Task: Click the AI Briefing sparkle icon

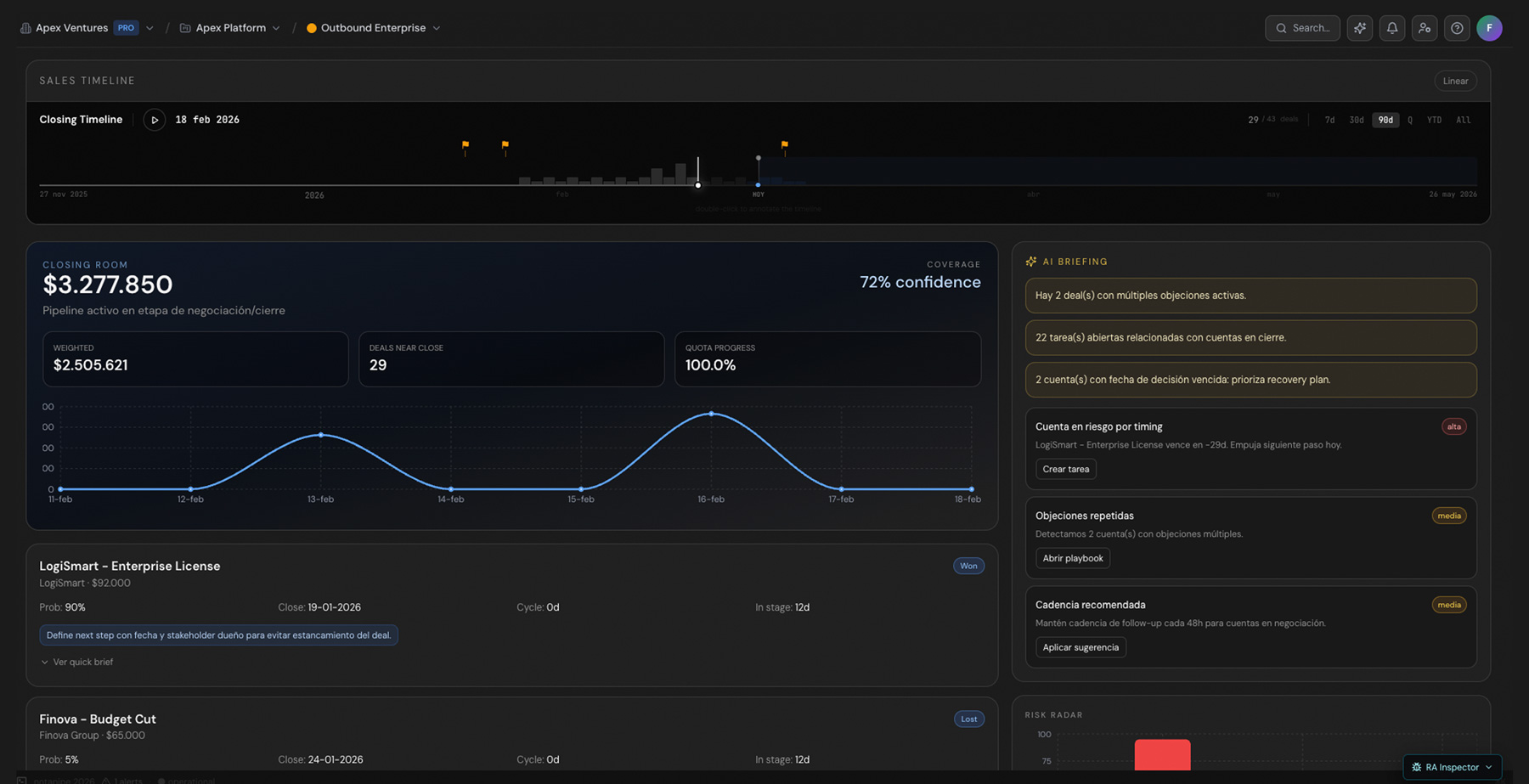Action: pos(1031,262)
